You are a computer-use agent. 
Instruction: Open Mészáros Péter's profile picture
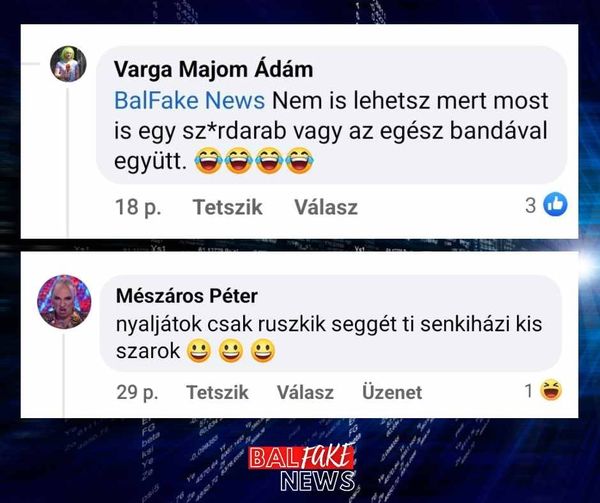click(64, 302)
